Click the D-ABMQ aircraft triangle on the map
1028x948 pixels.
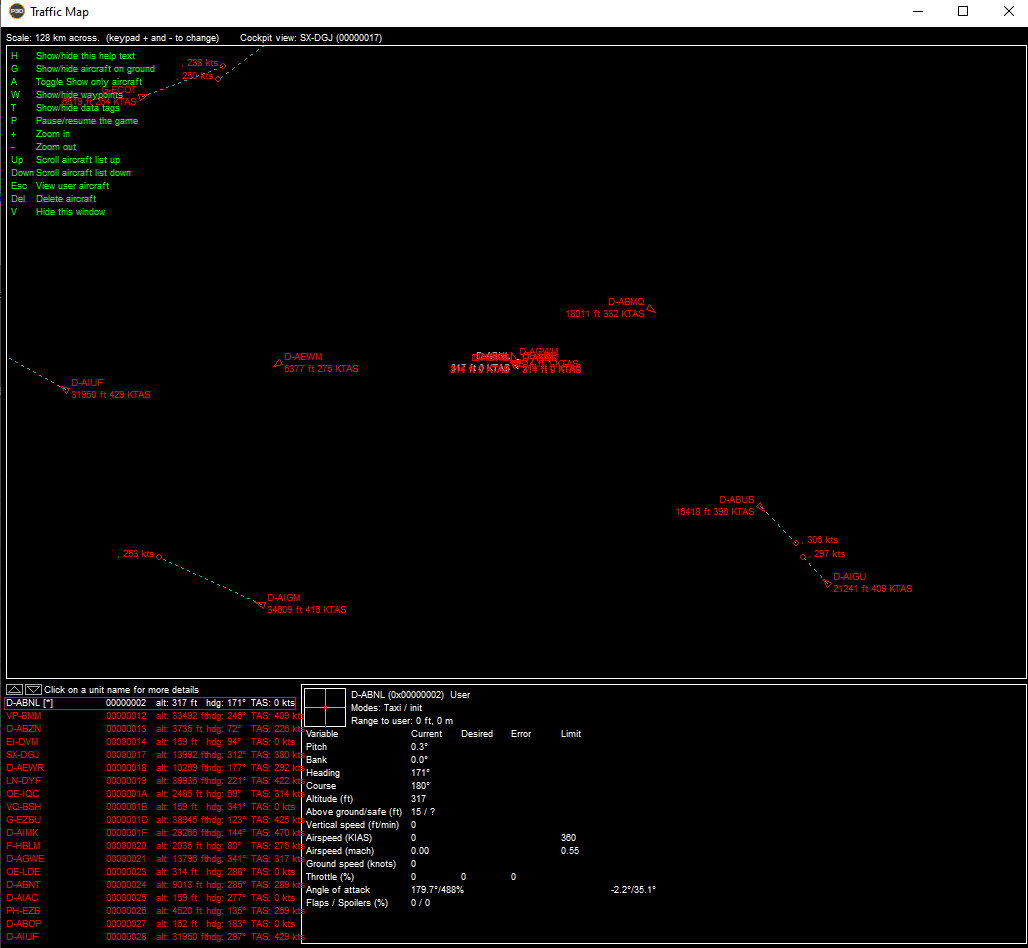(651, 309)
